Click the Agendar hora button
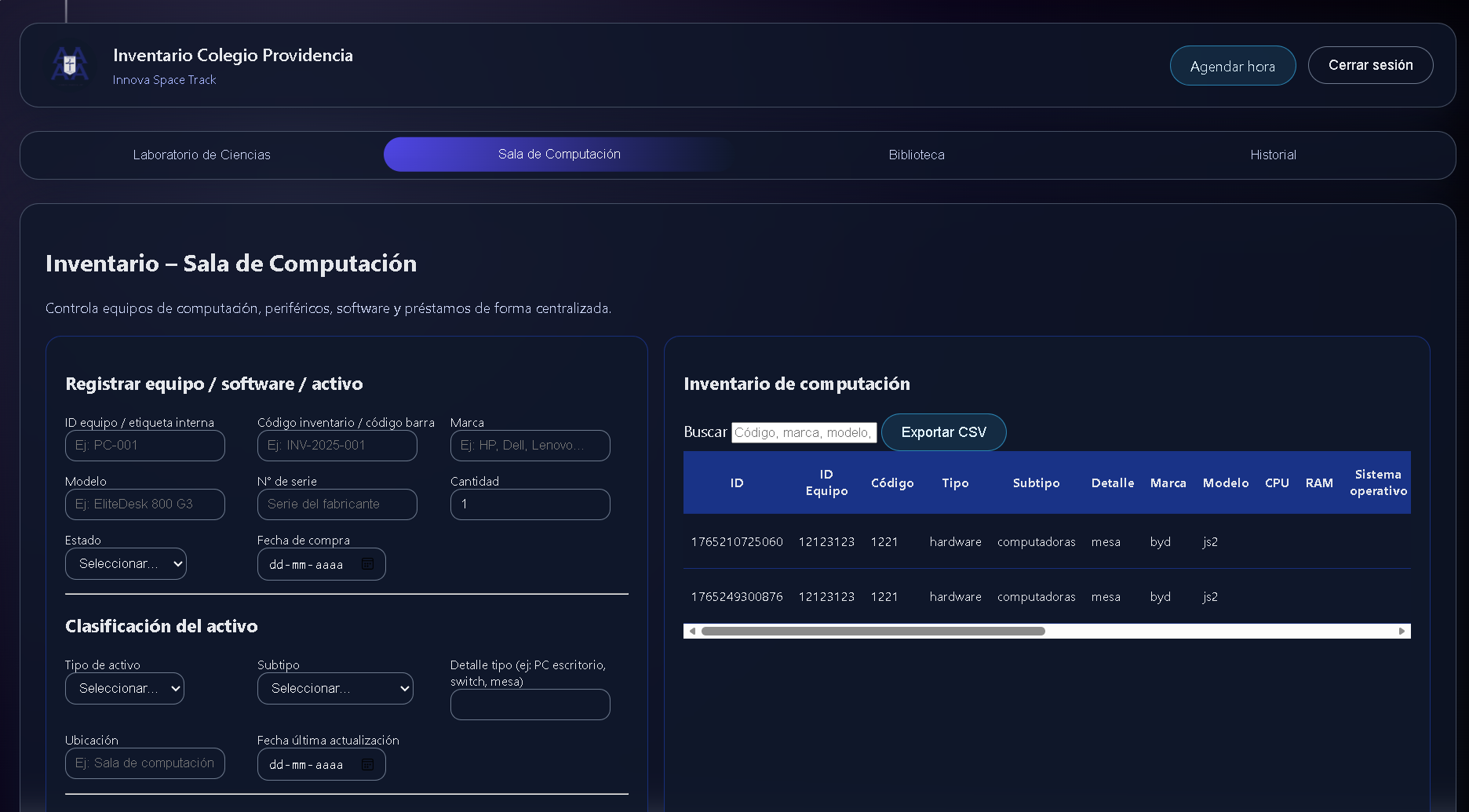 point(1232,65)
